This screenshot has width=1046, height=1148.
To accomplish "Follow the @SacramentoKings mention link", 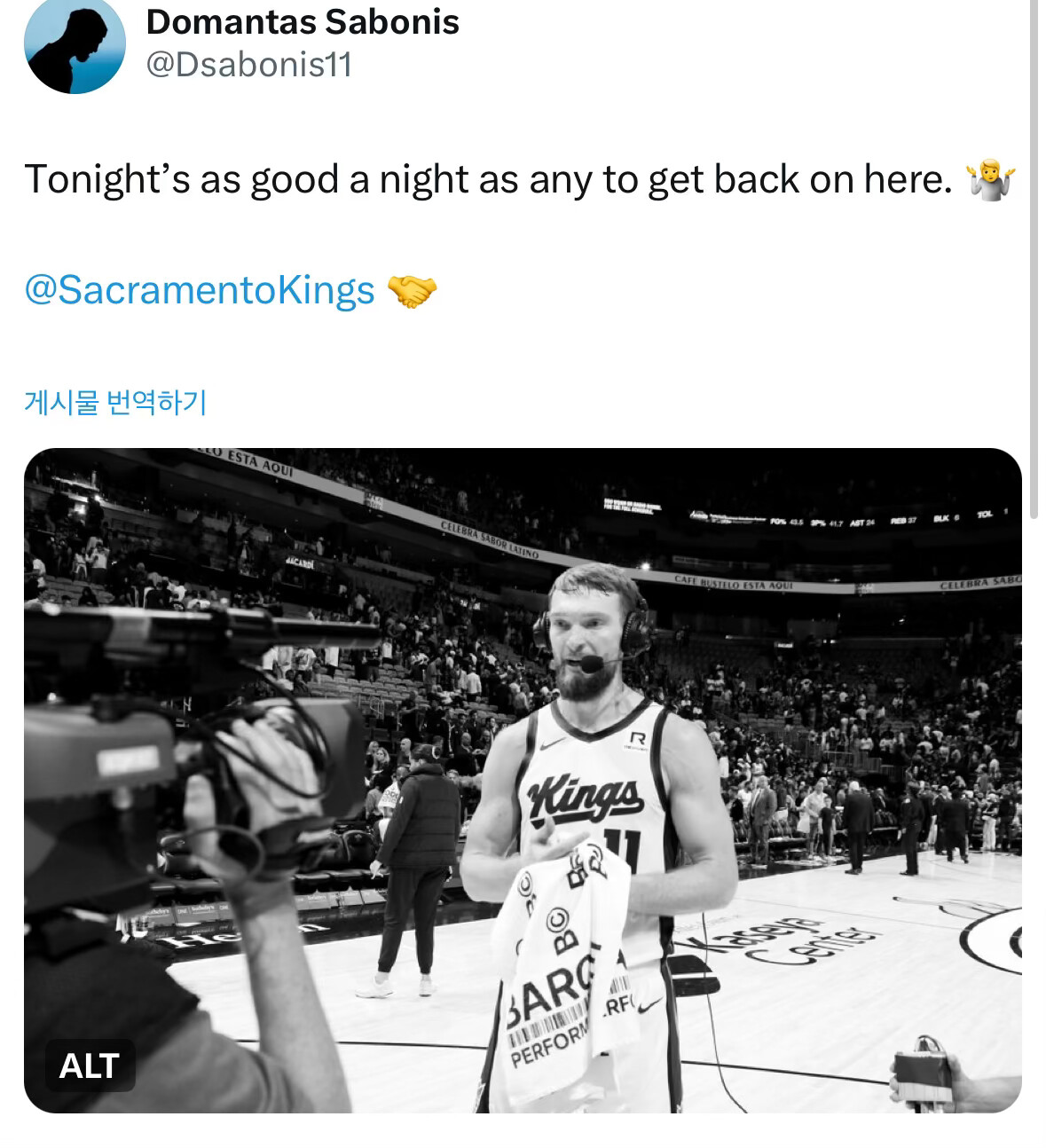I will coord(200,290).
